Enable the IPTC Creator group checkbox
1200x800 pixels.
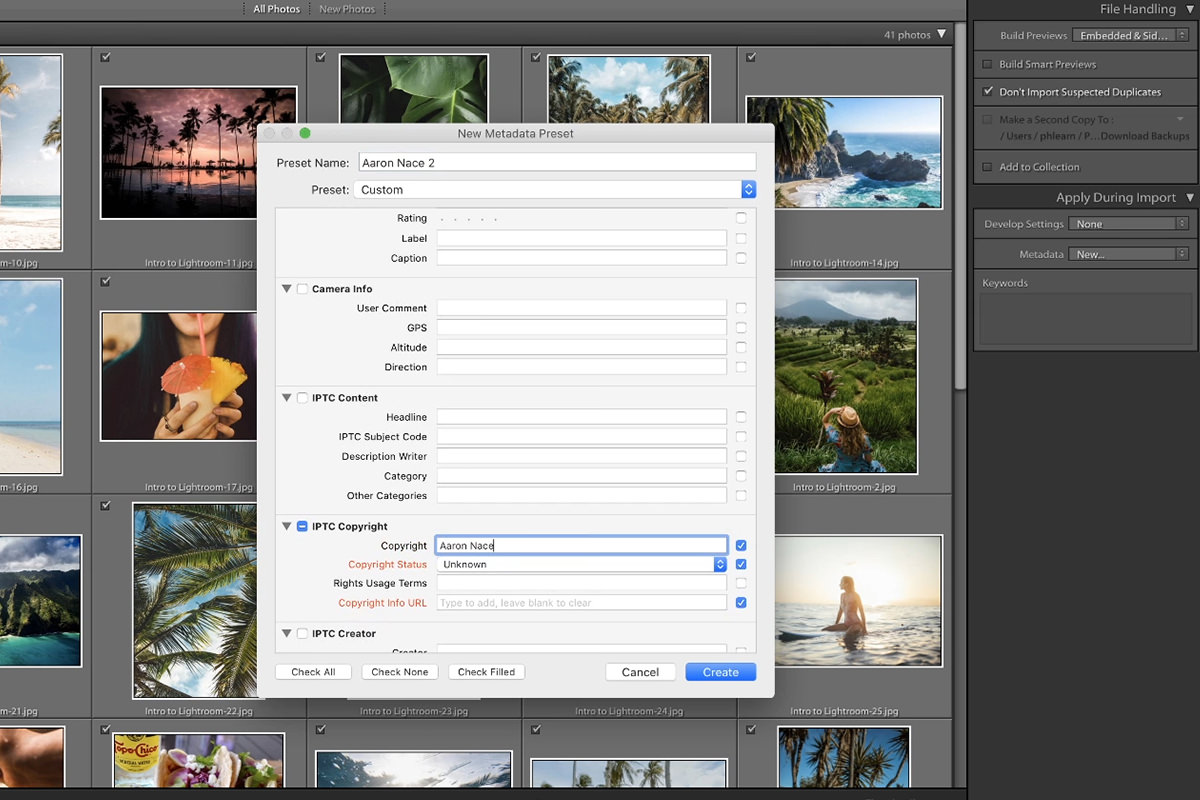[302, 634]
